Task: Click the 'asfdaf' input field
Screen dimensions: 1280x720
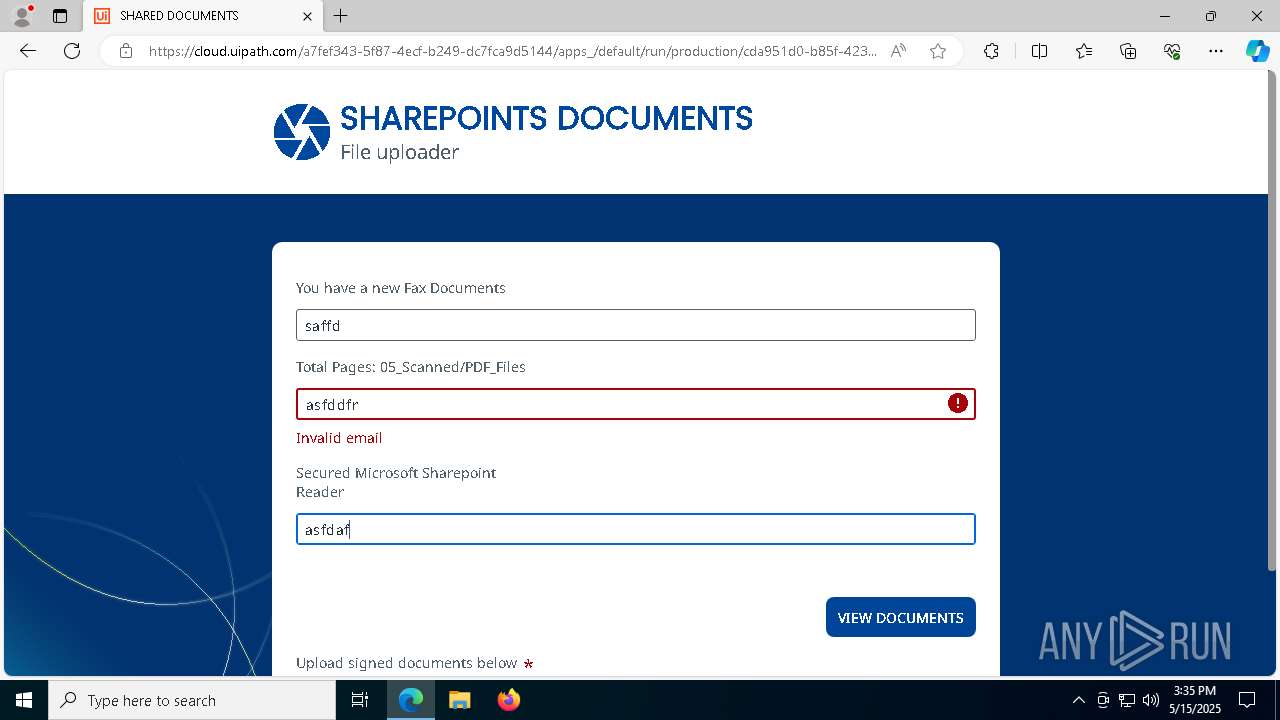Action: click(636, 529)
